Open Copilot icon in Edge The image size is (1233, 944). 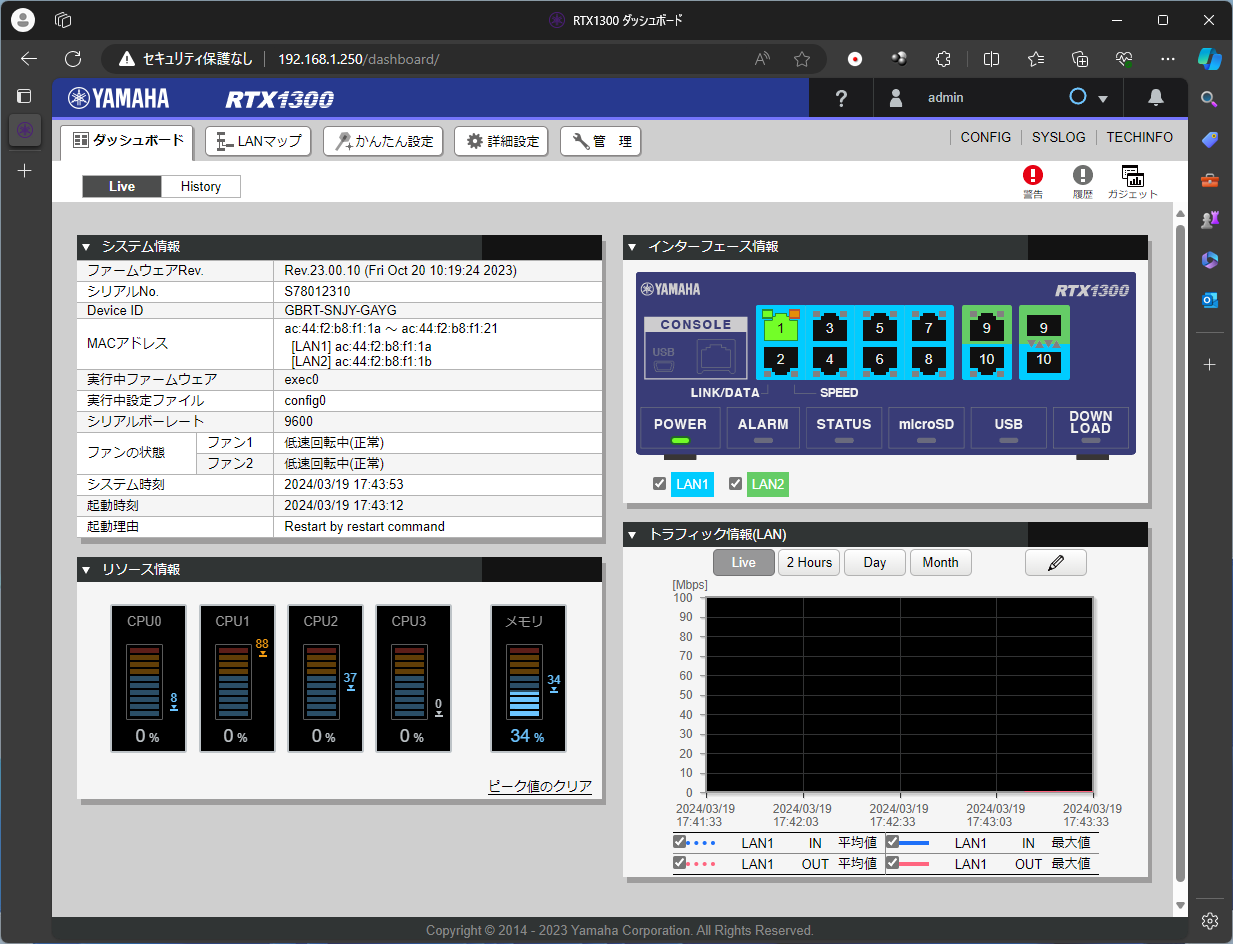point(1210,59)
